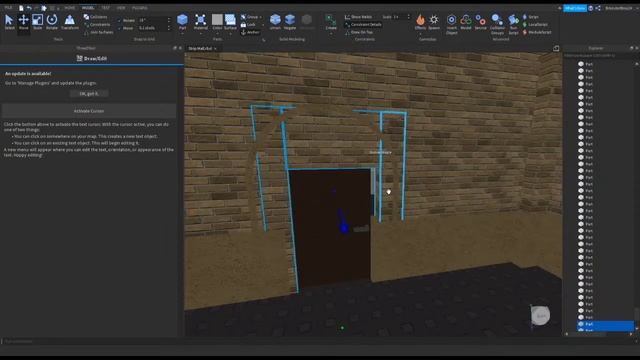Screen dimensions: 640x360
Task: Toggle the Move snap checkbox
Action: (x=119, y=28)
